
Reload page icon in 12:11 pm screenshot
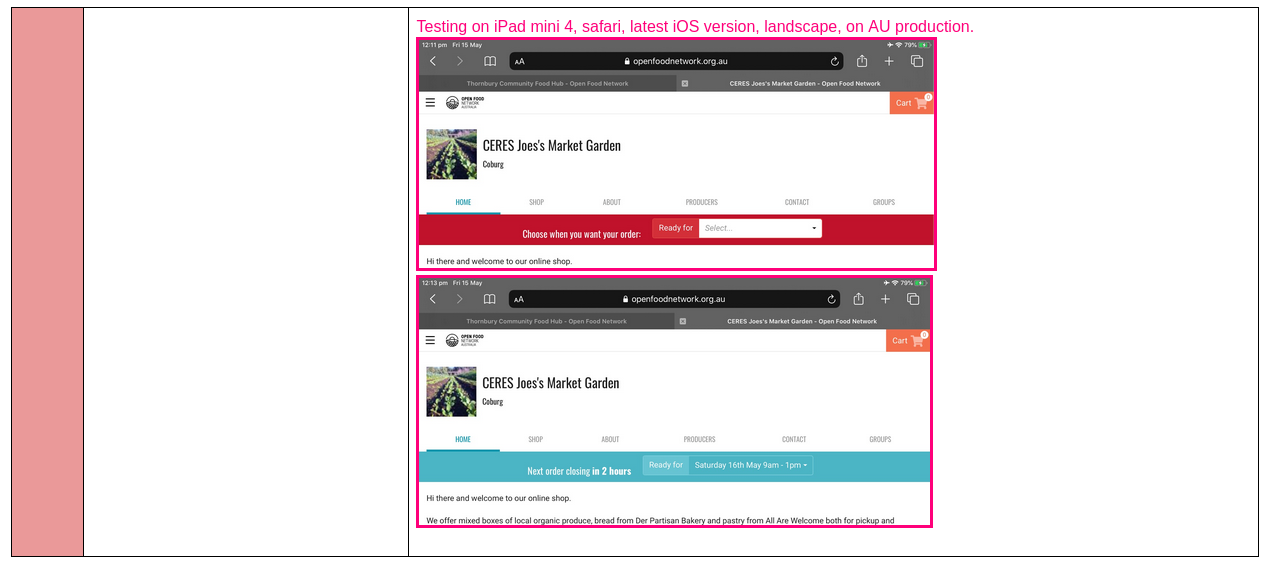[835, 61]
